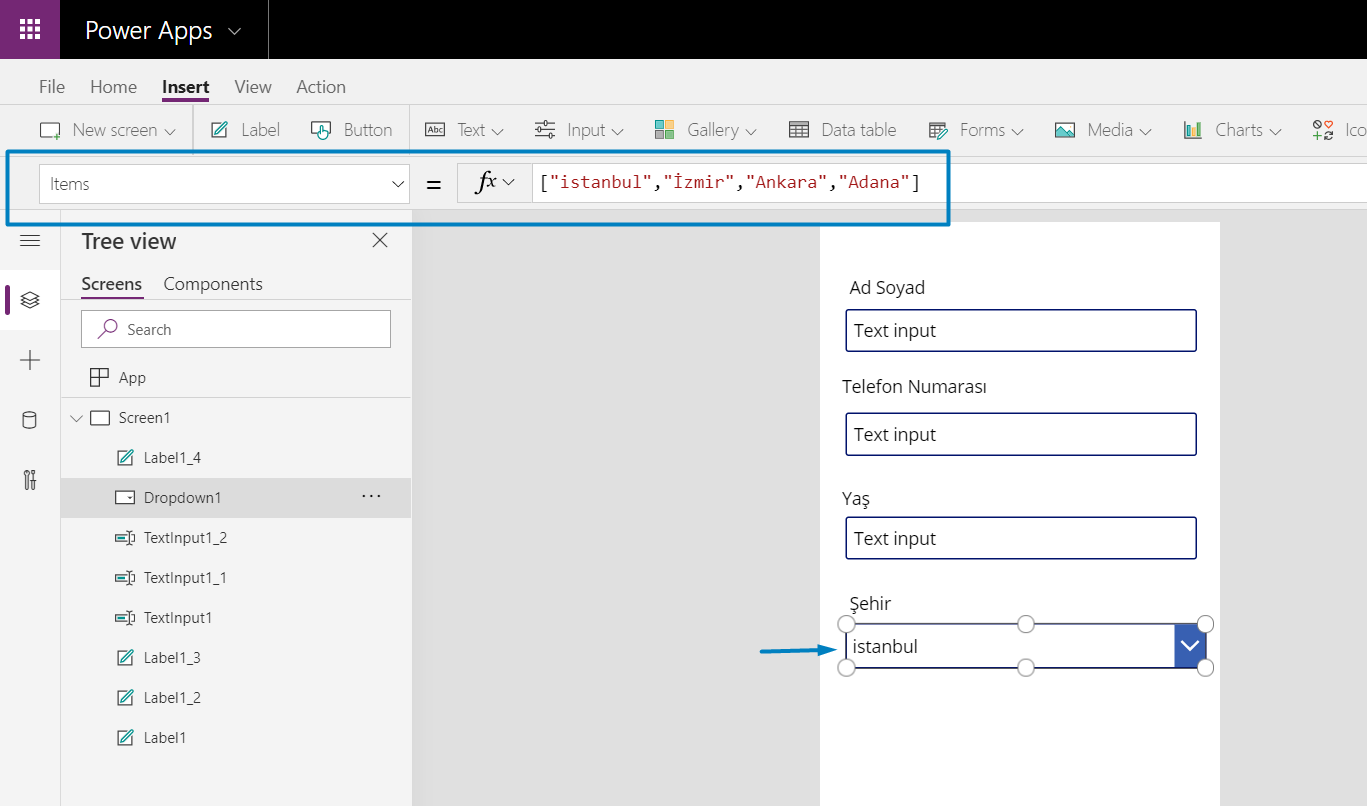Click the Şehir label on canvas
Image resolution: width=1367 pixels, height=806 pixels.
[870, 603]
